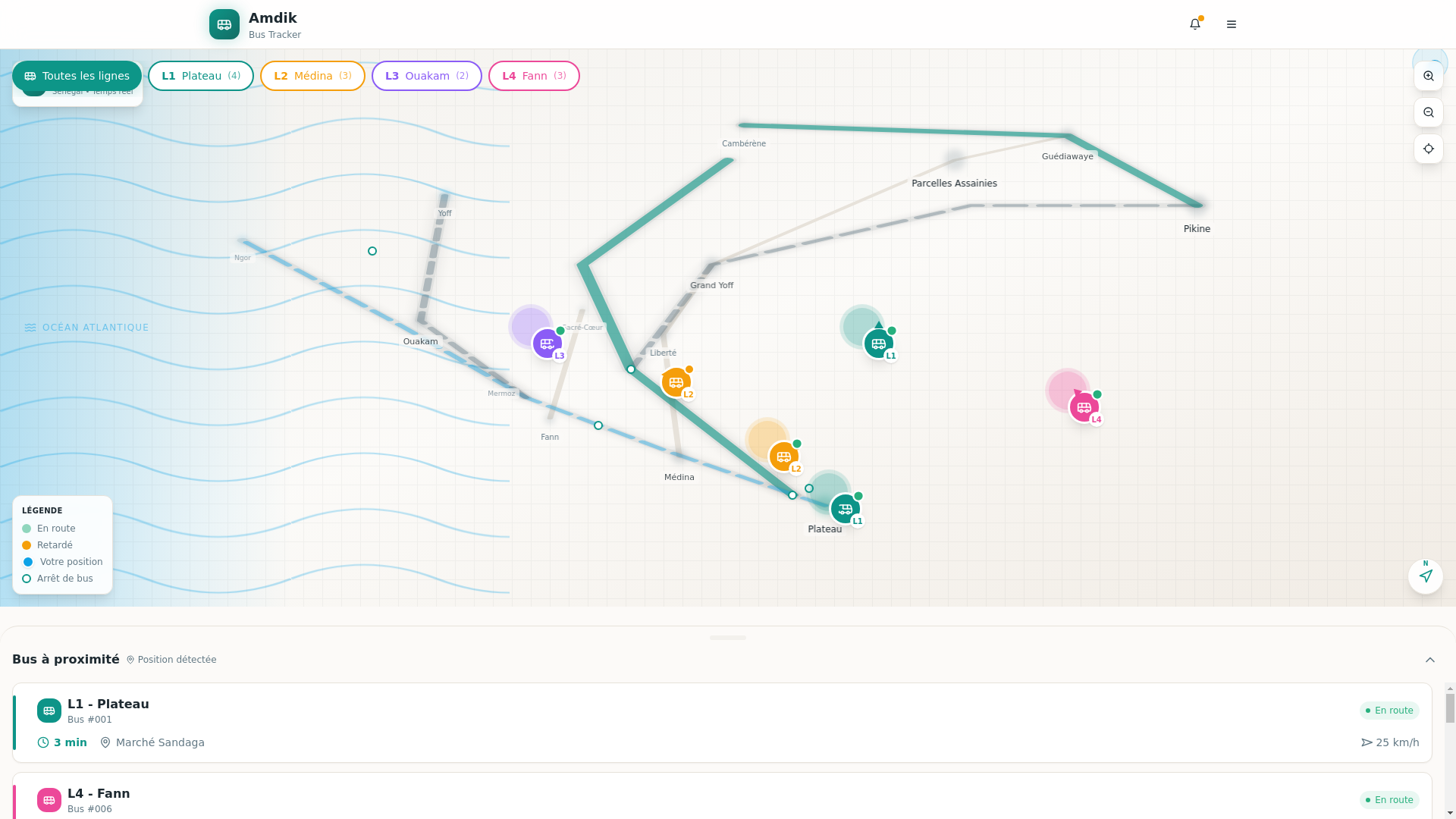
Task: Show Toutes les lignes
Action: (x=77, y=76)
